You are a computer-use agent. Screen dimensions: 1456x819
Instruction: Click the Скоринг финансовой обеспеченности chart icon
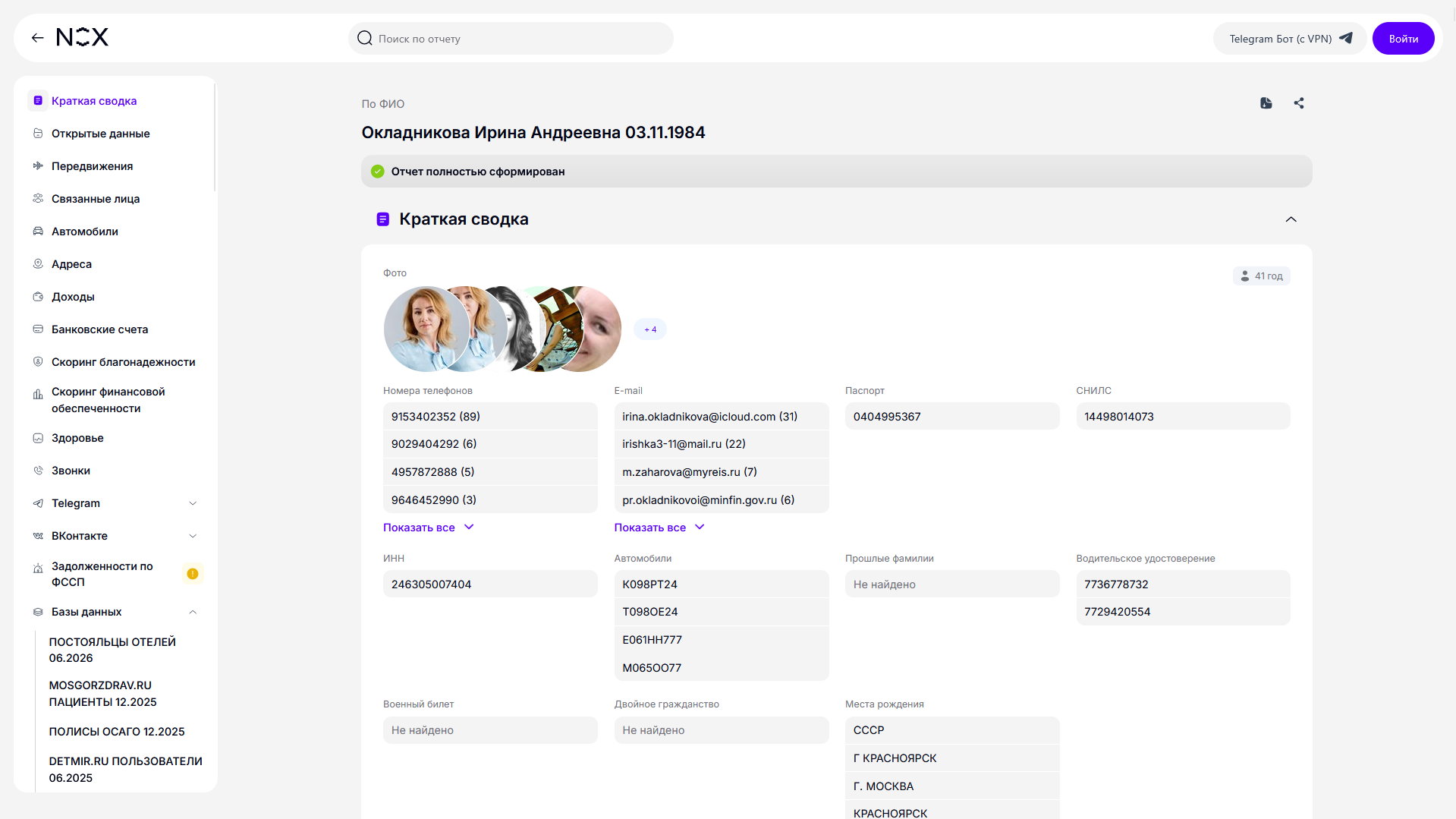38,395
